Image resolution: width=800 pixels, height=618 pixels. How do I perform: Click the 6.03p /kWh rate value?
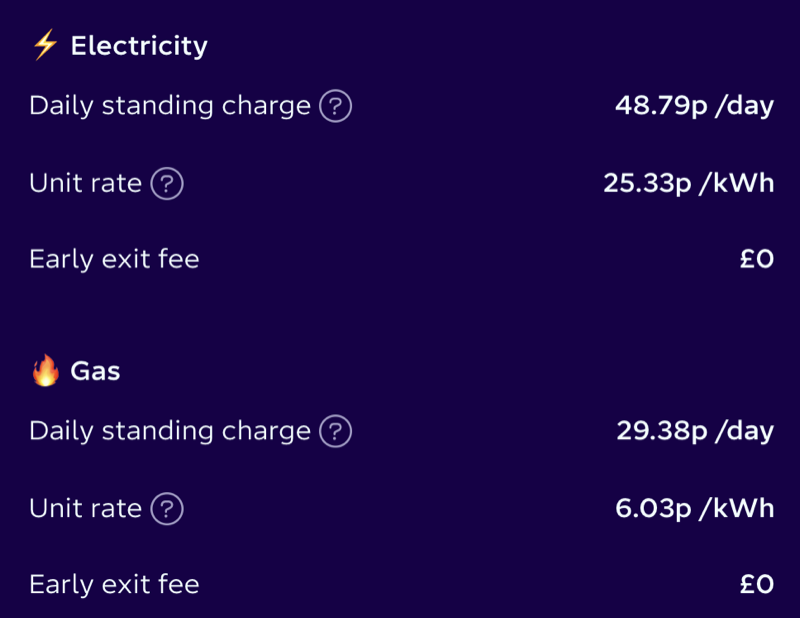click(694, 509)
